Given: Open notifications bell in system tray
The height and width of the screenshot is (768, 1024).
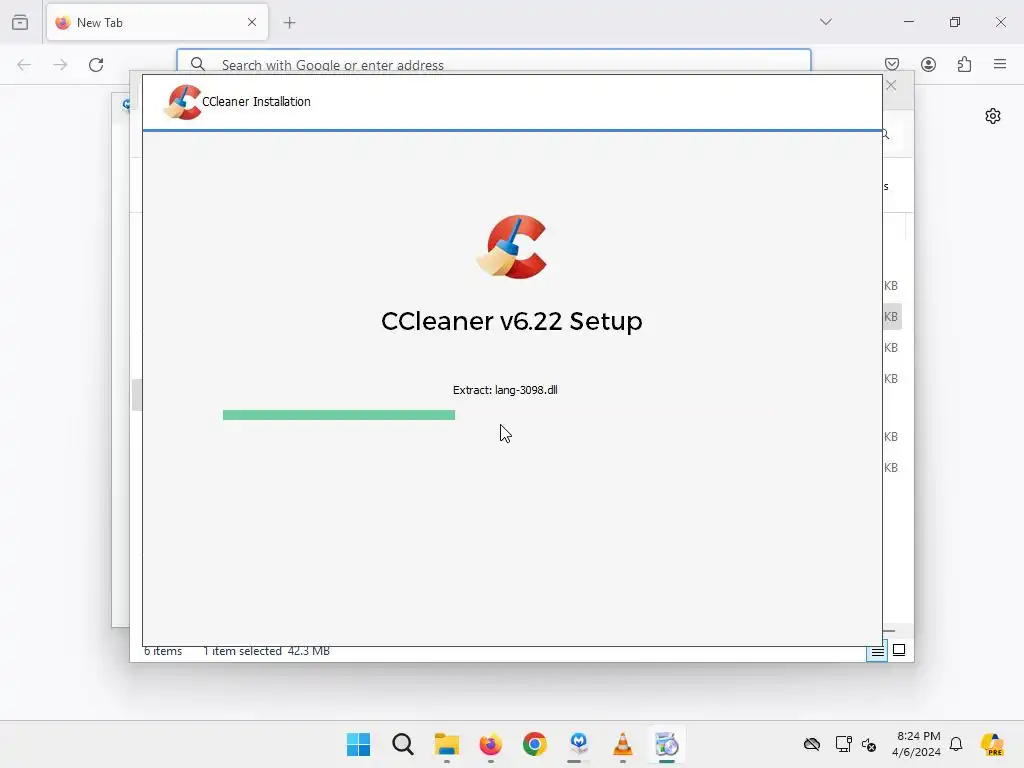Looking at the screenshot, I should tap(956, 744).
